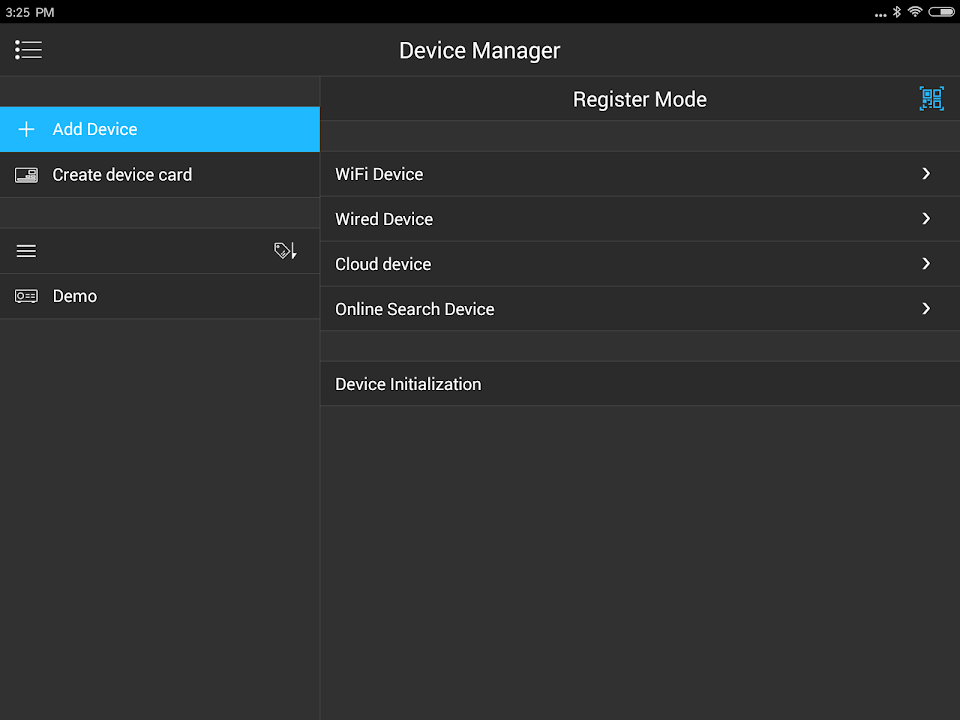Screen dimensions: 960x720
Task: Click the plus icon beside Add Device
Action: pyautogui.click(x=27, y=129)
